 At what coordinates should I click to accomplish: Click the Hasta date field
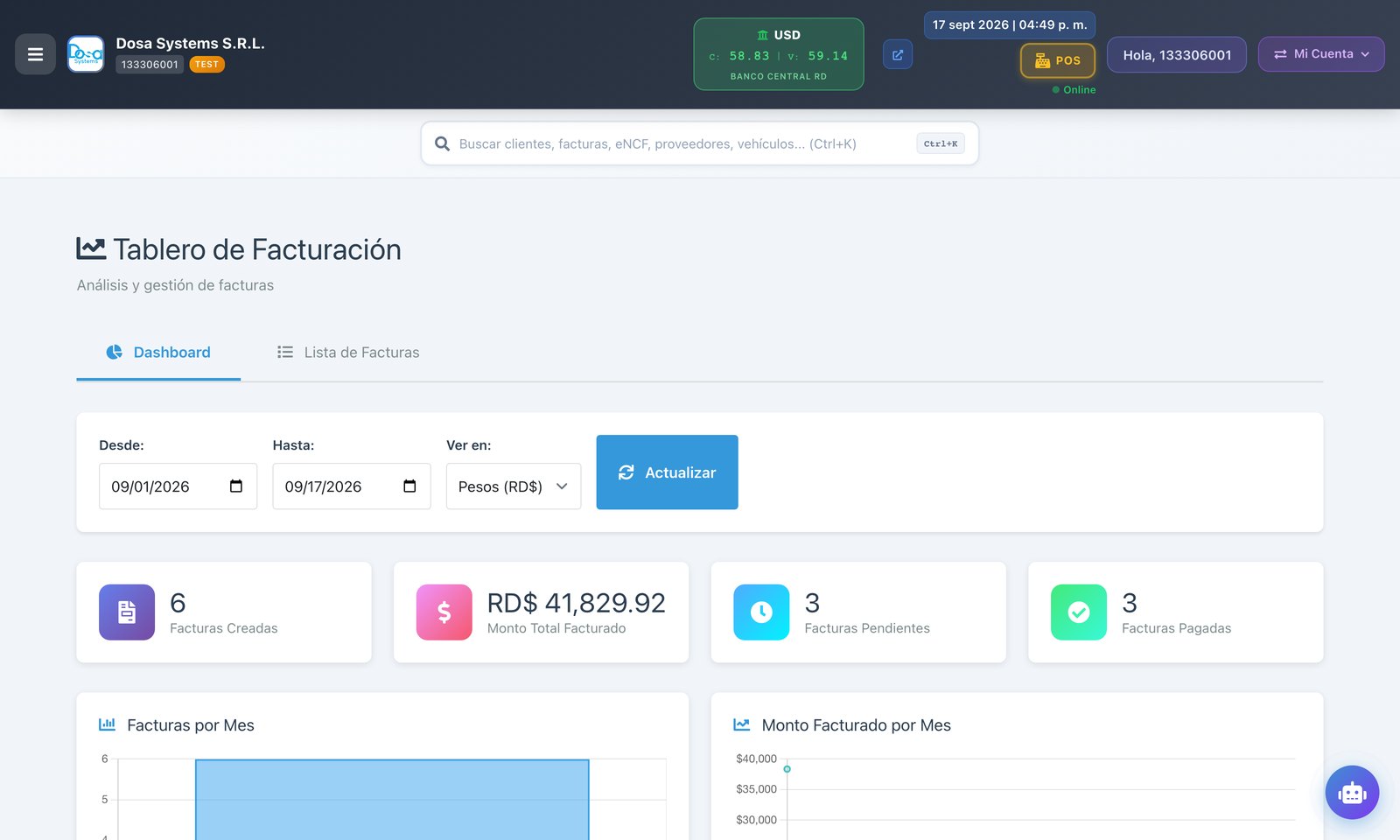click(x=352, y=486)
